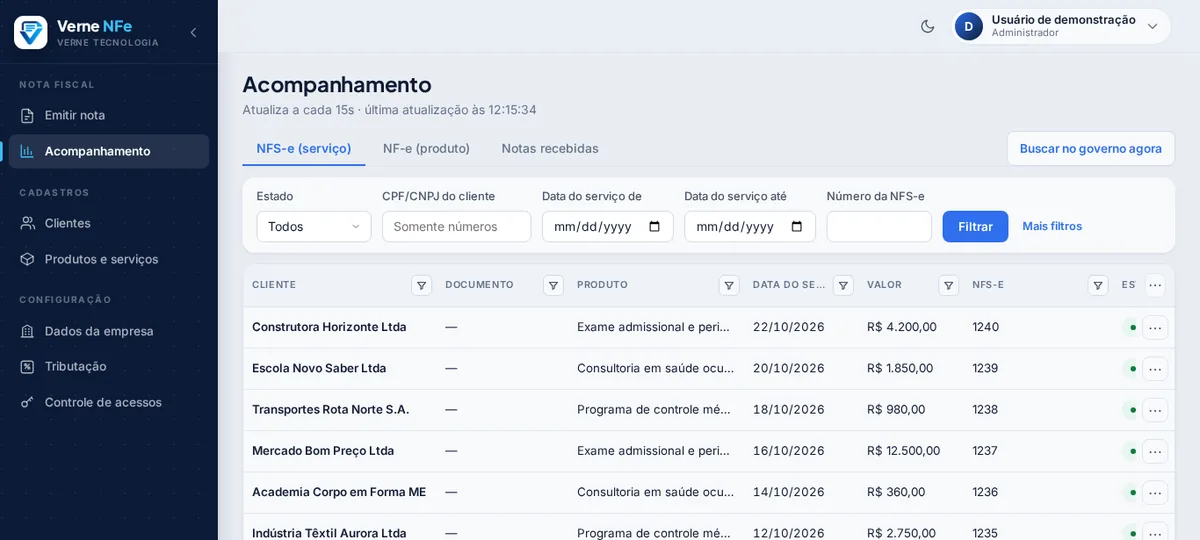
Task: Open Emitir nota in the sidebar
Action: 109,115
